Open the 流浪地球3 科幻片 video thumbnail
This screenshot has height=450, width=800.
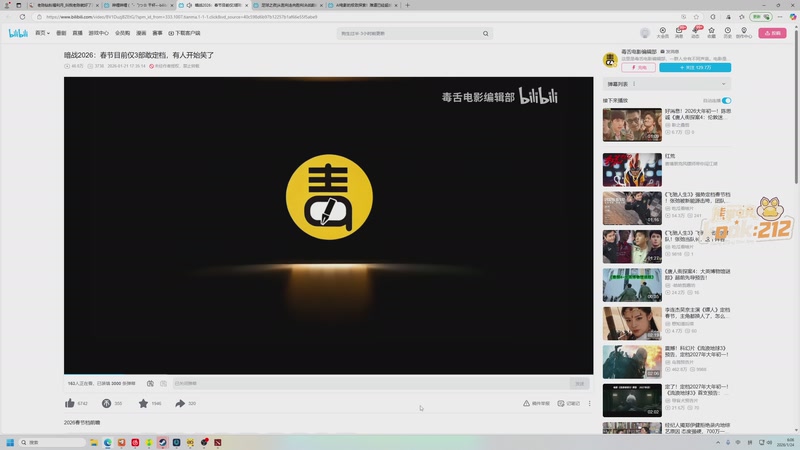tap(632, 362)
